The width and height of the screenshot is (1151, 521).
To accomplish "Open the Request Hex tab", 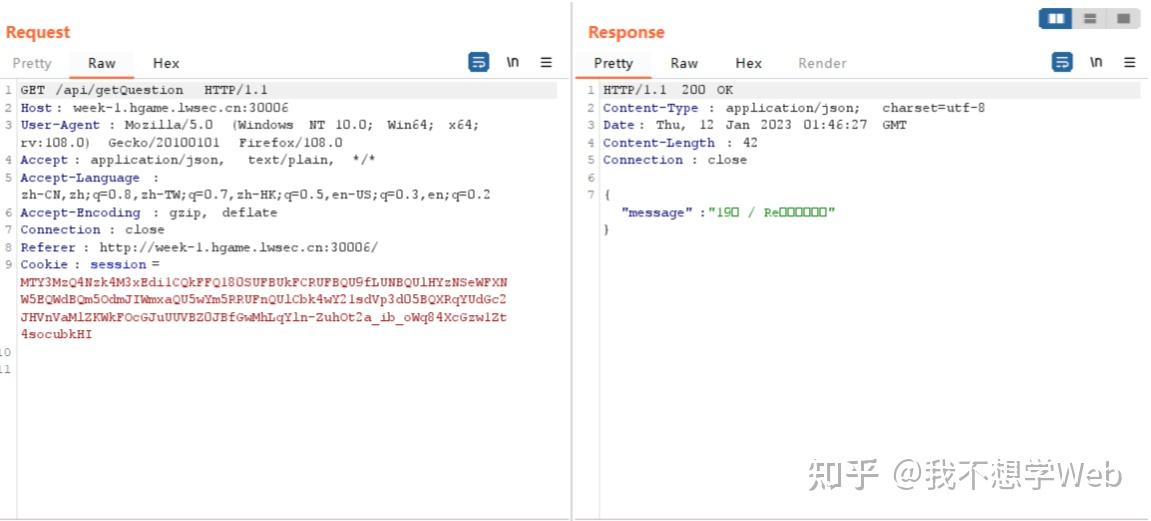I will pyautogui.click(x=166, y=63).
